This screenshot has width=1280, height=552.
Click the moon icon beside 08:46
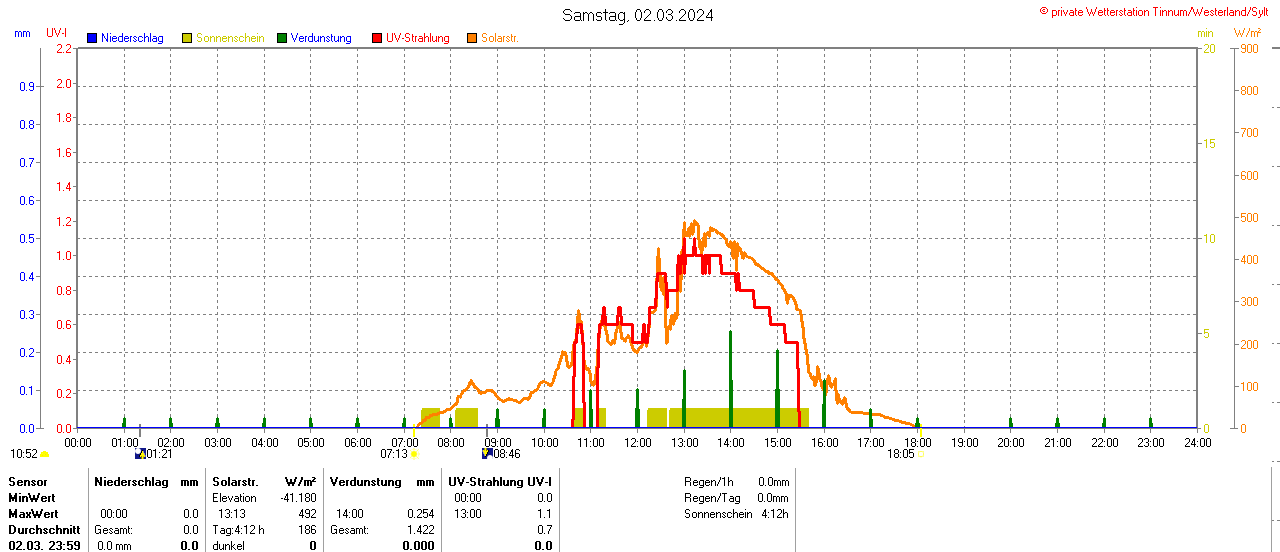click(x=487, y=454)
